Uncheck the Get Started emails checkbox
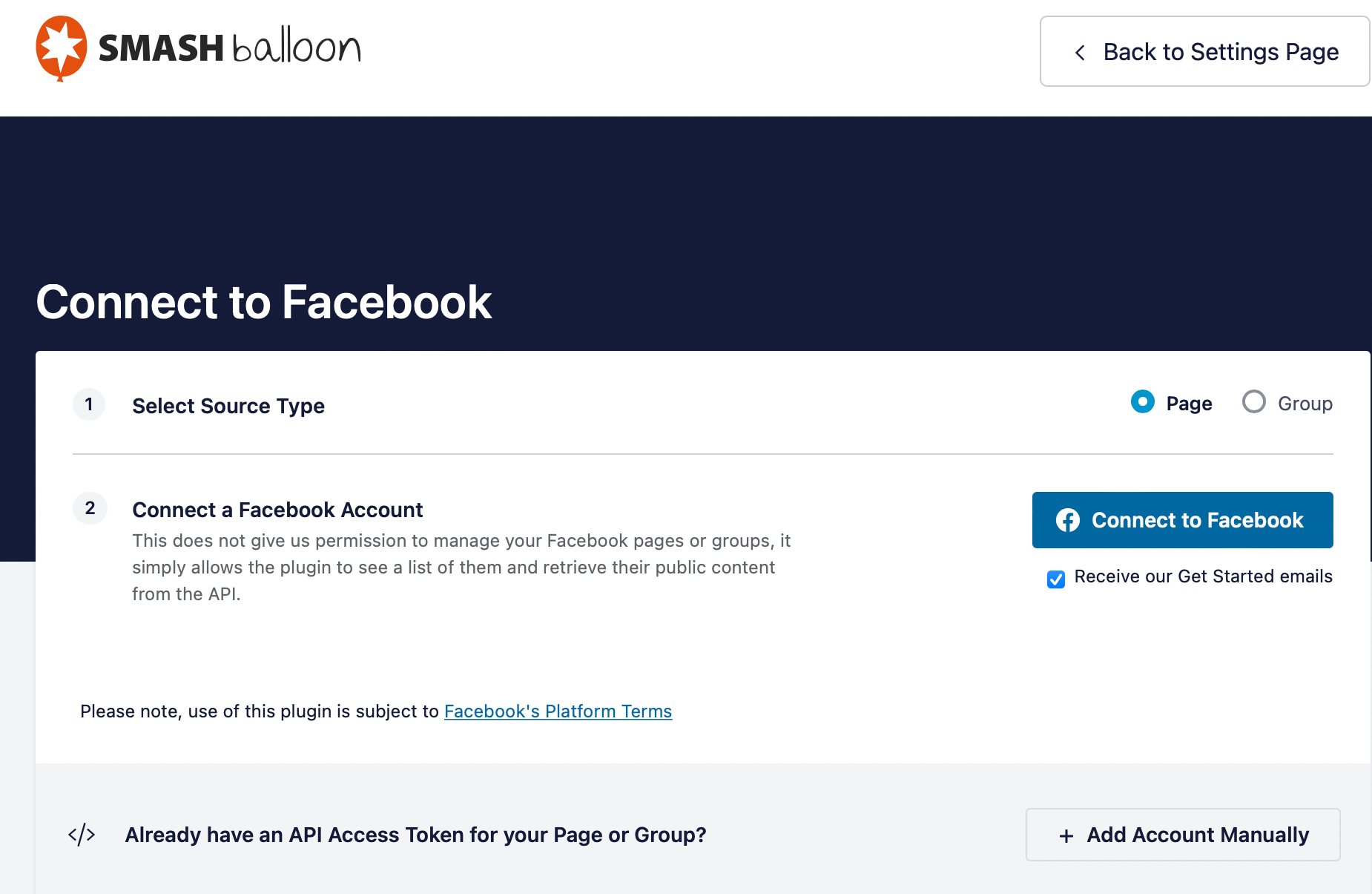Image resolution: width=1372 pixels, height=894 pixels. pos(1055,579)
